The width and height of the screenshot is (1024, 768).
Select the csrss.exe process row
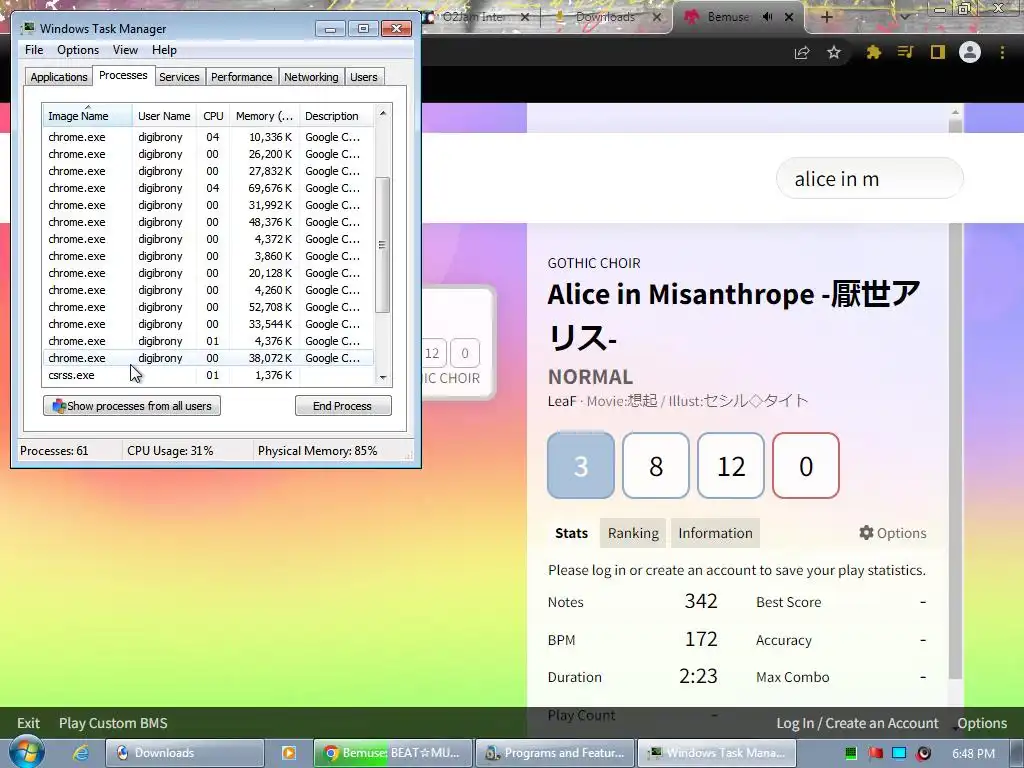tap(208, 375)
